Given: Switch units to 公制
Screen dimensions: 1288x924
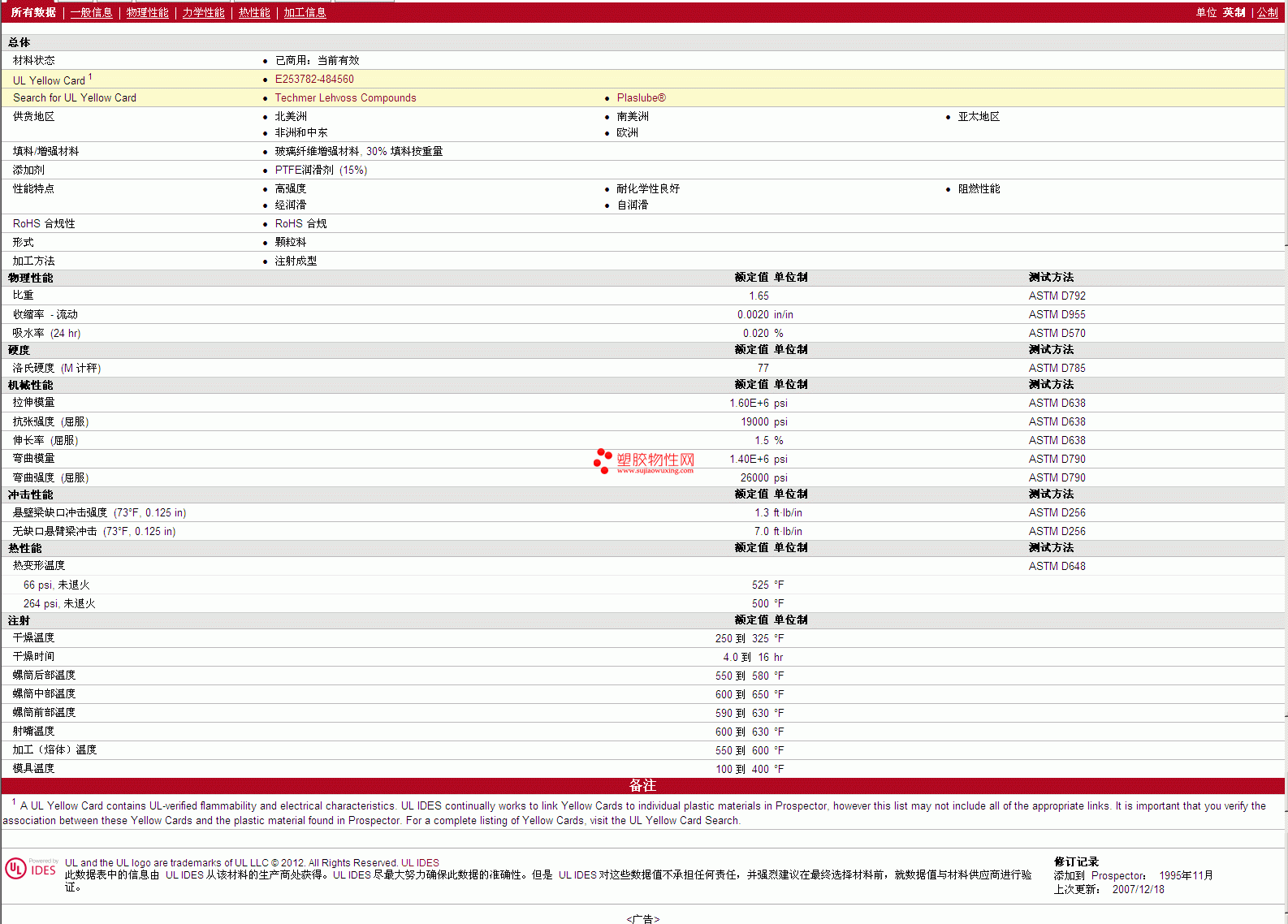Looking at the screenshot, I should (x=1268, y=13).
